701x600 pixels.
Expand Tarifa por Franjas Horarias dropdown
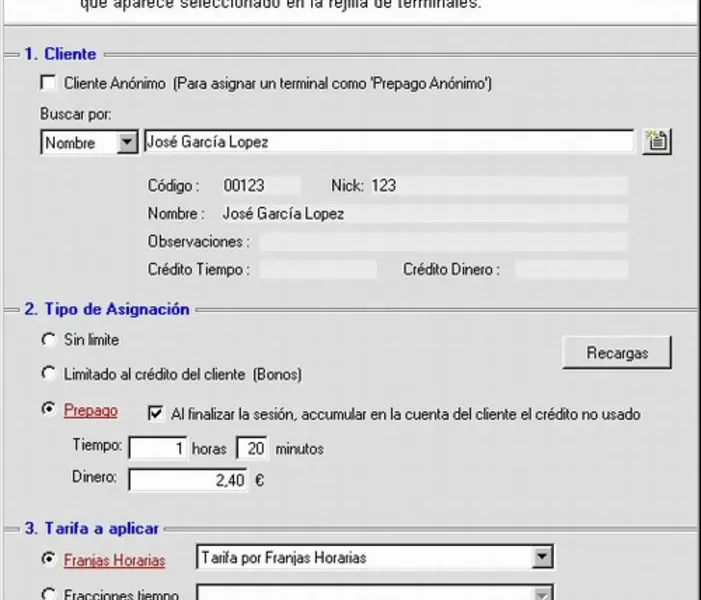point(542,557)
